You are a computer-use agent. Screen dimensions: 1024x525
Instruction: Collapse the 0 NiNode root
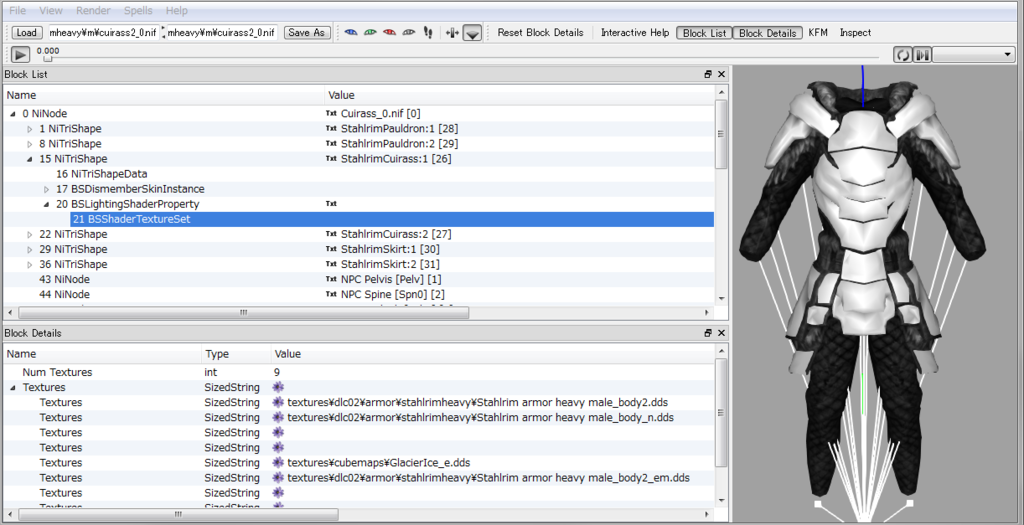14,114
